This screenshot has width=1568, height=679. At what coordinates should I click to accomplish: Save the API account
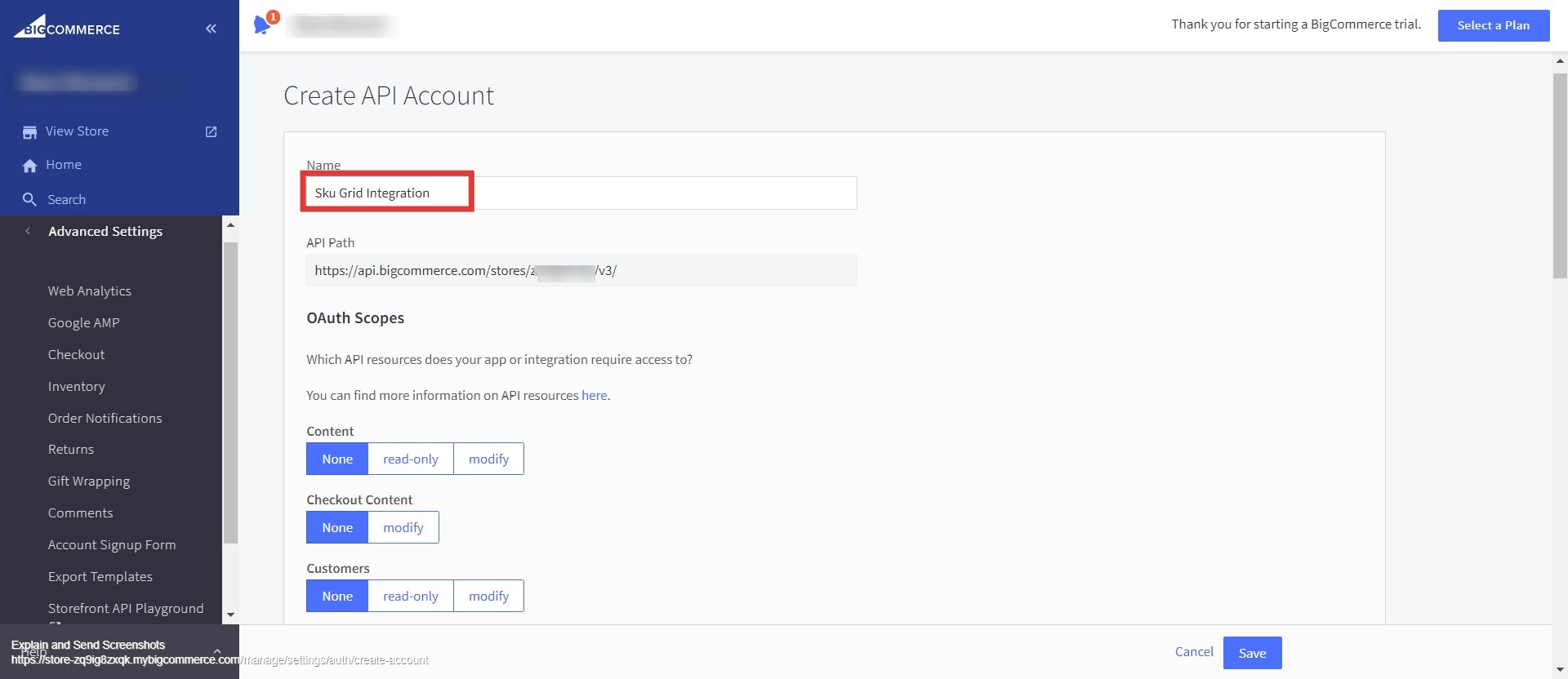click(1252, 653)
